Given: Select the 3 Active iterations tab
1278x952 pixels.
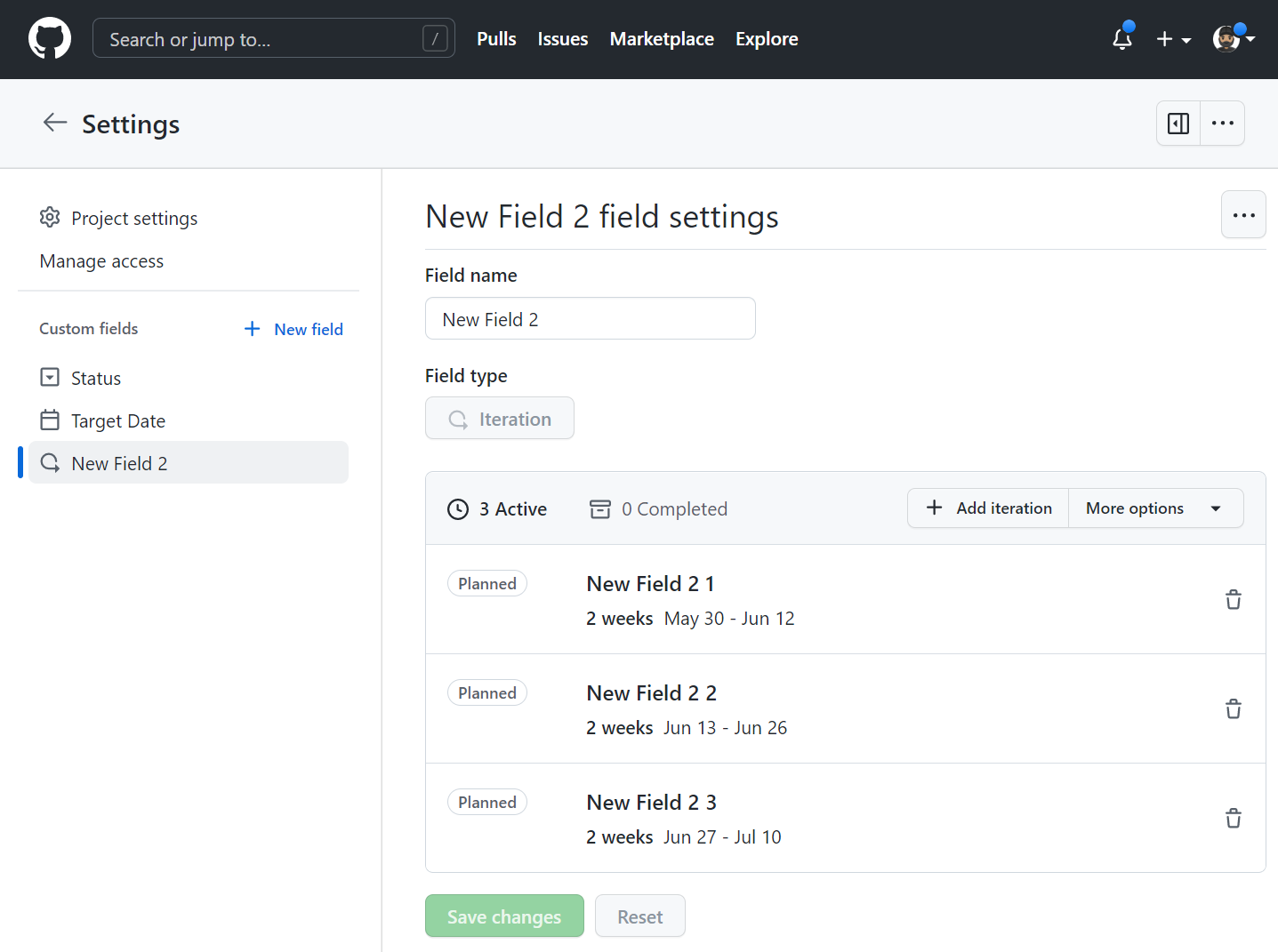Looking at the screenshot, I should tap(497, 508).
